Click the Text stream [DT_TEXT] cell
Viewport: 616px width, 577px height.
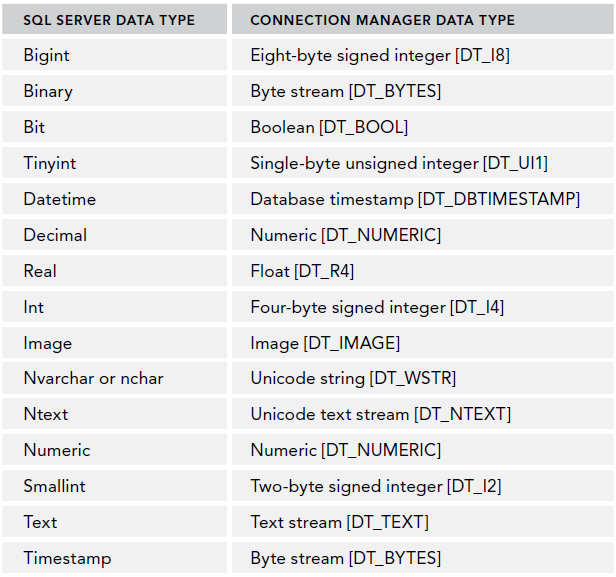tap(339, 522)
